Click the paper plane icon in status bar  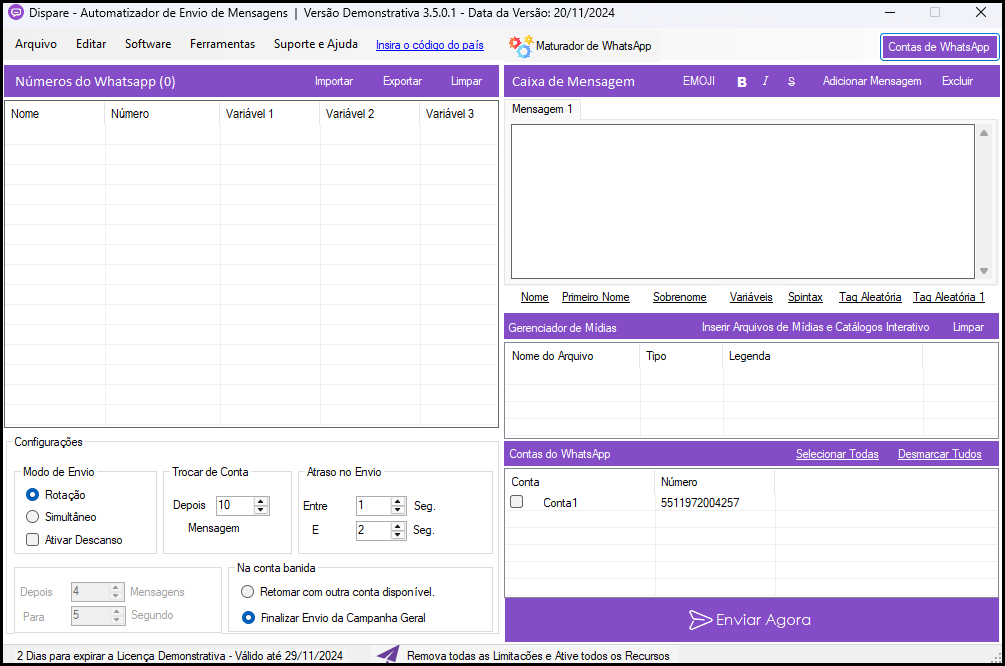click(388, 654)
